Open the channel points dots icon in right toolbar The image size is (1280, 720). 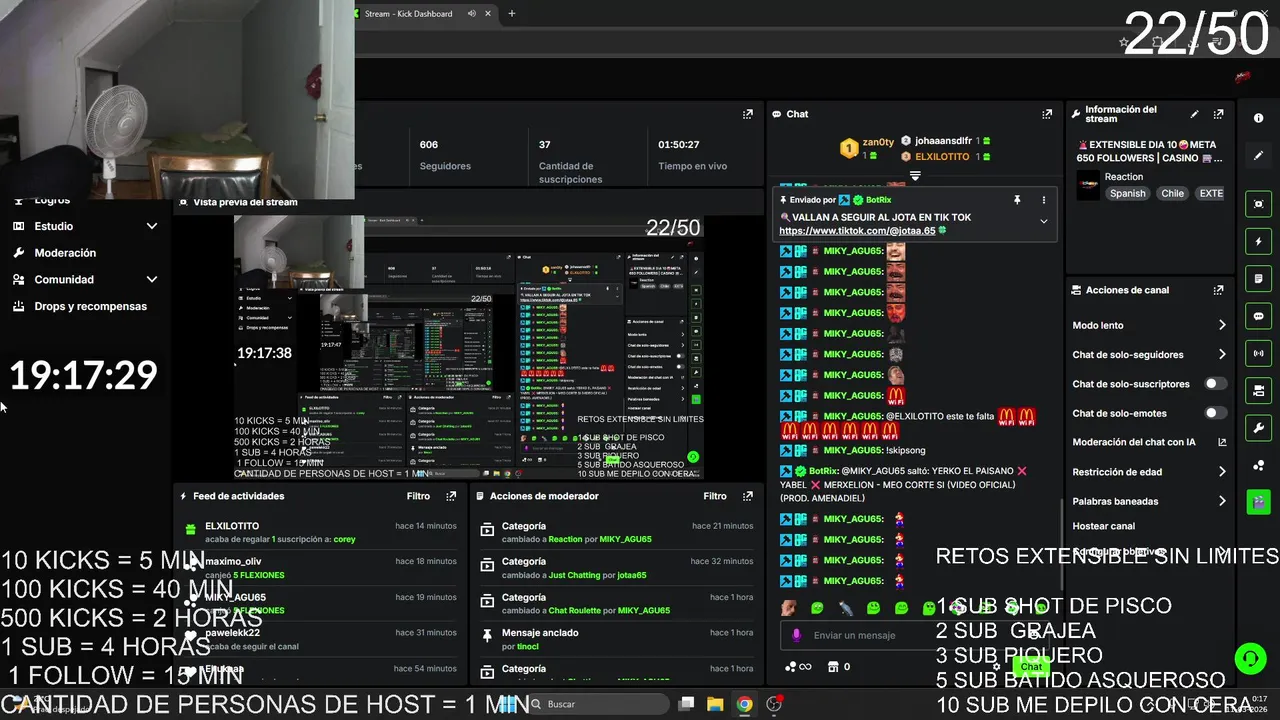(1258, 465)
